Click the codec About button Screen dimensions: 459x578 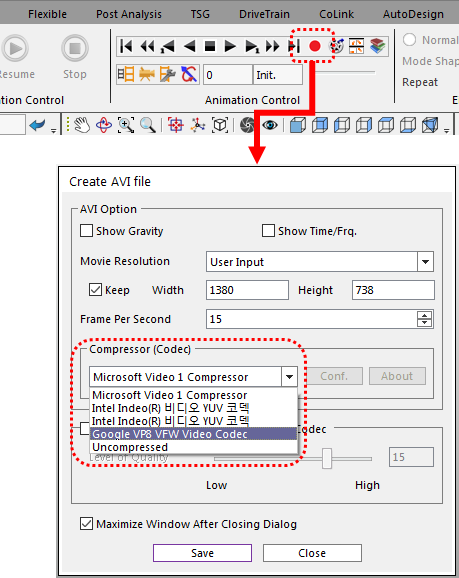(x=397, y=376)
